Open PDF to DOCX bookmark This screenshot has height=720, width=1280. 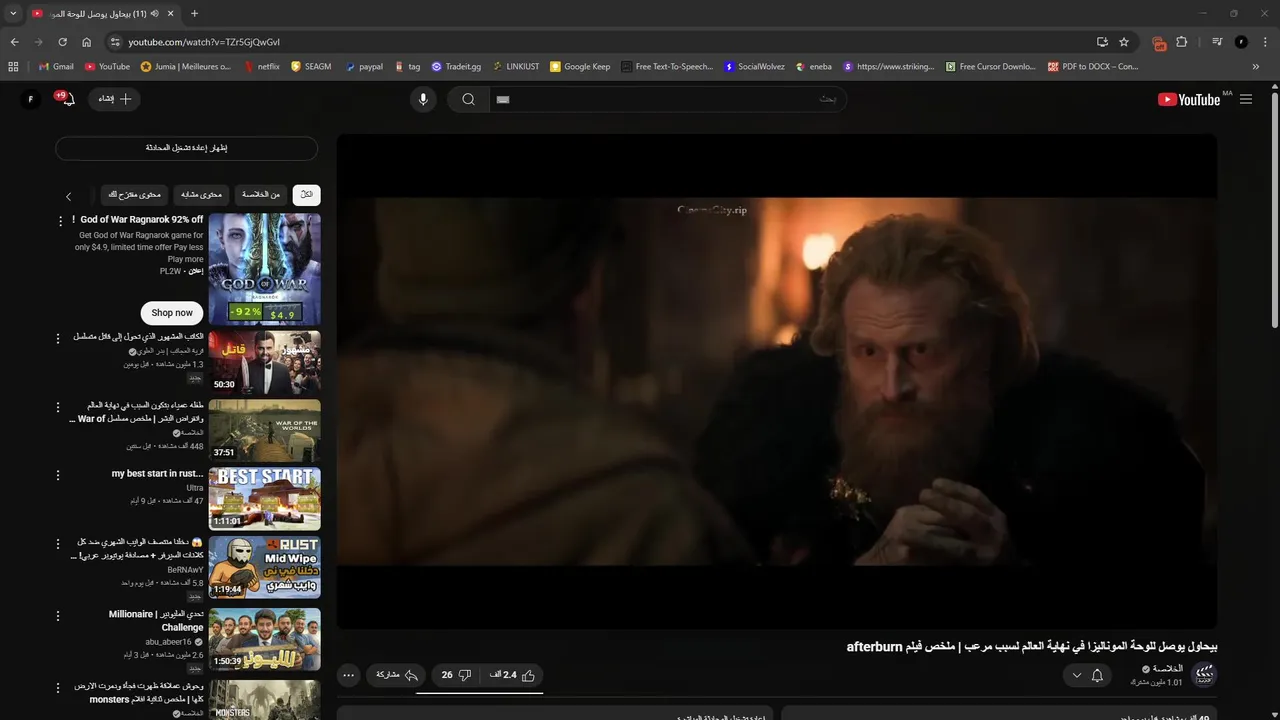pyautogui.click(x=1093, y=67)
